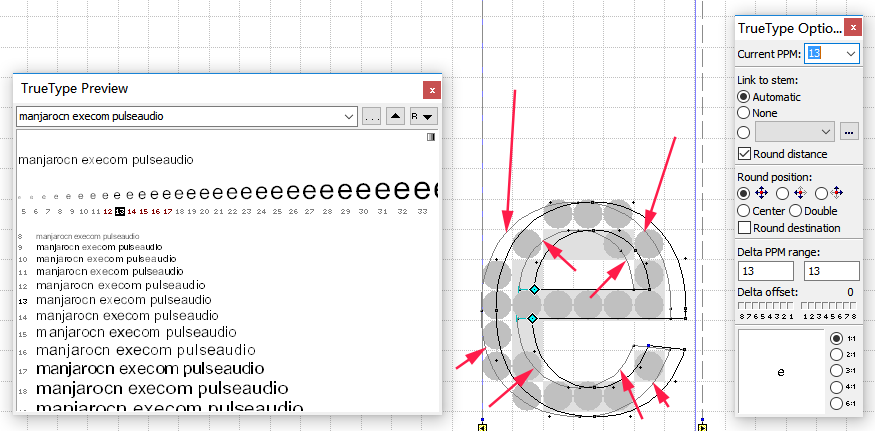Select 6:1 preview zoom ratio
The image size is (875, 431).
tap(836, 403)
